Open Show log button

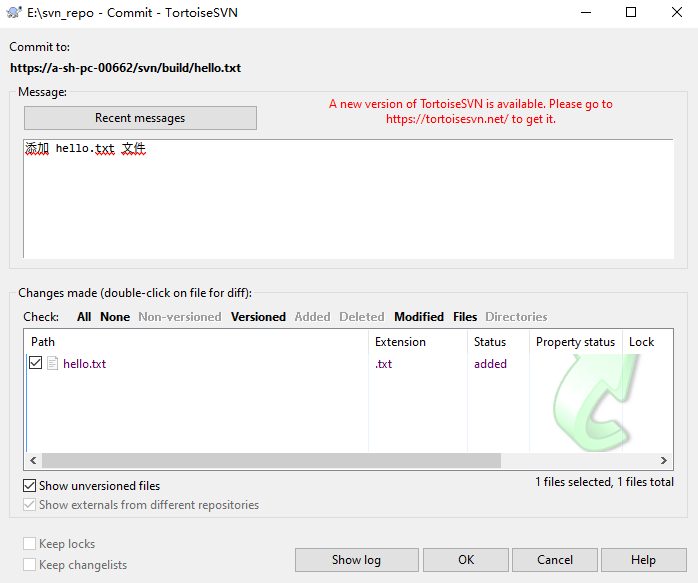tap(356, 560)
